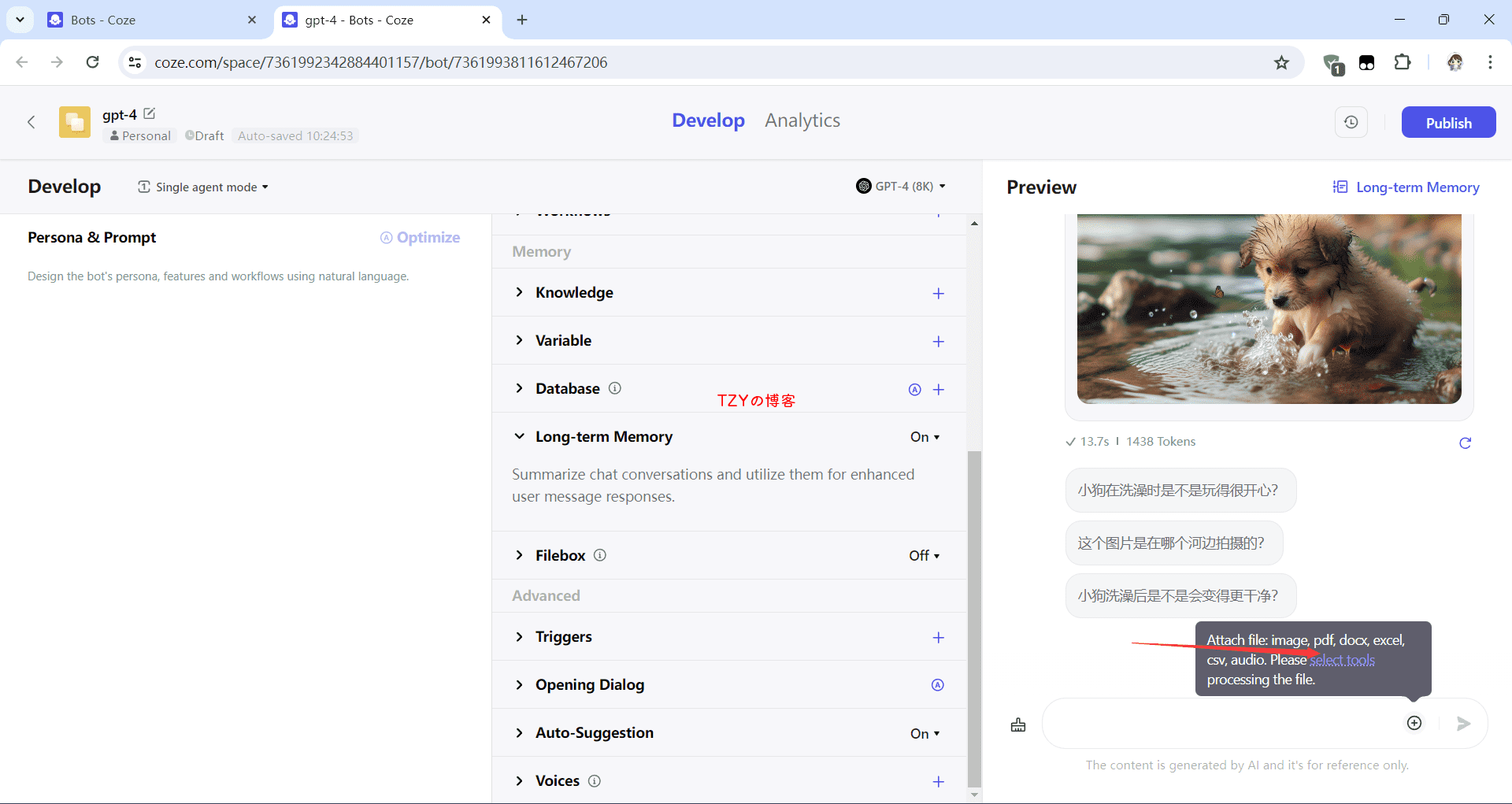1512x804 pixels.
Task: Click the edit bot name pencil icon
Action: (x=150, y=114)
